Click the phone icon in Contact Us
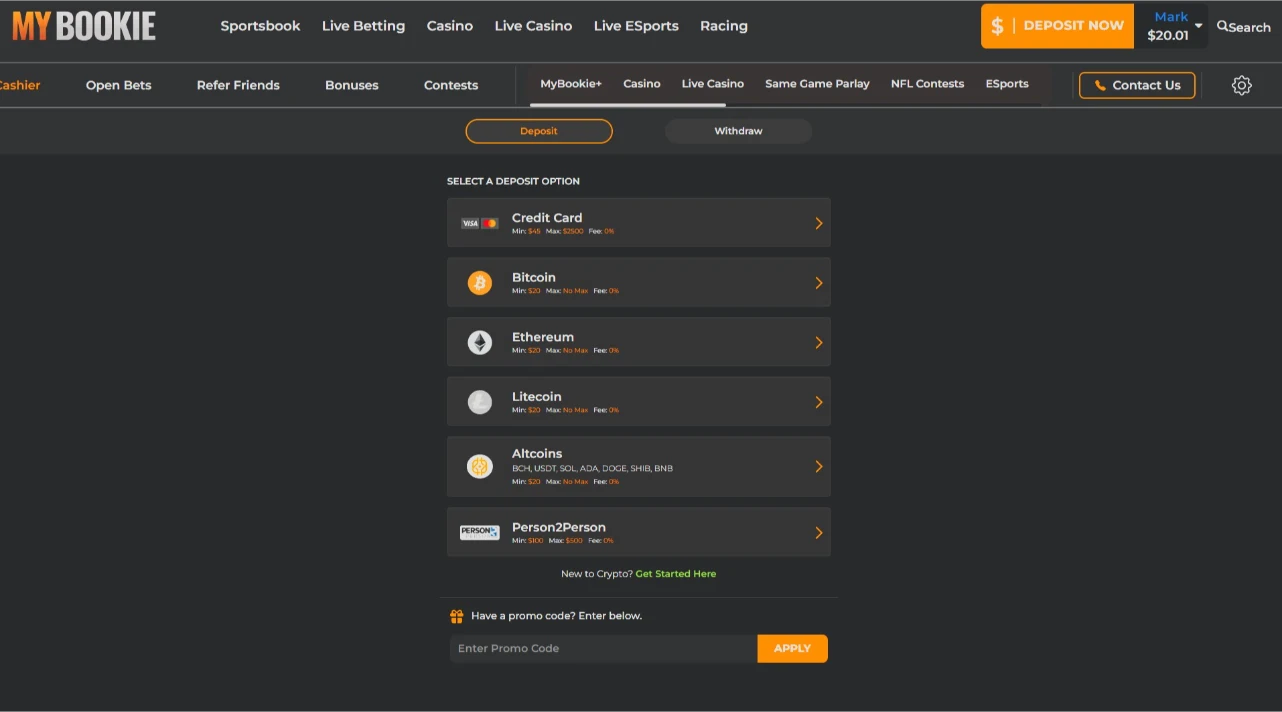Image resolution: width=1282 pixels, height=712 pixels. click(x=1101, y=85)
